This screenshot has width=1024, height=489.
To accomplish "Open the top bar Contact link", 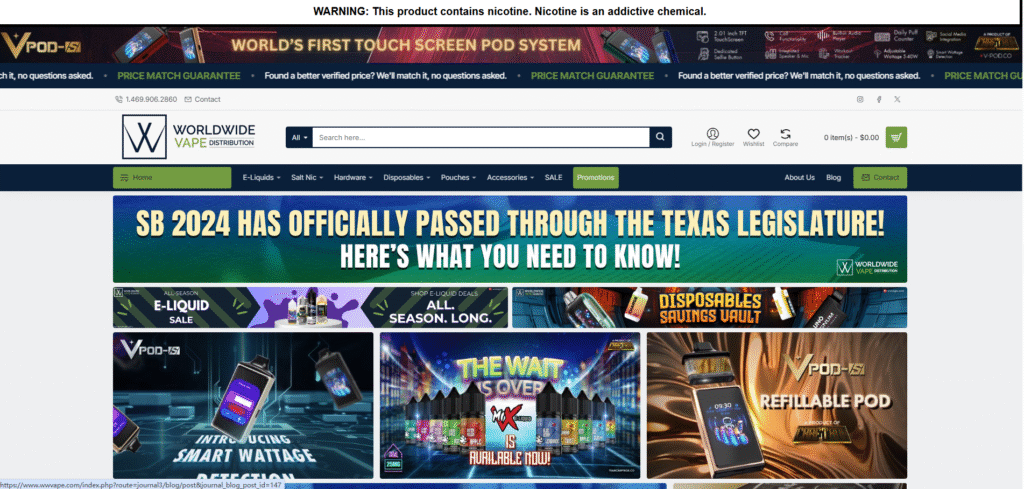I will click(202, 99).
